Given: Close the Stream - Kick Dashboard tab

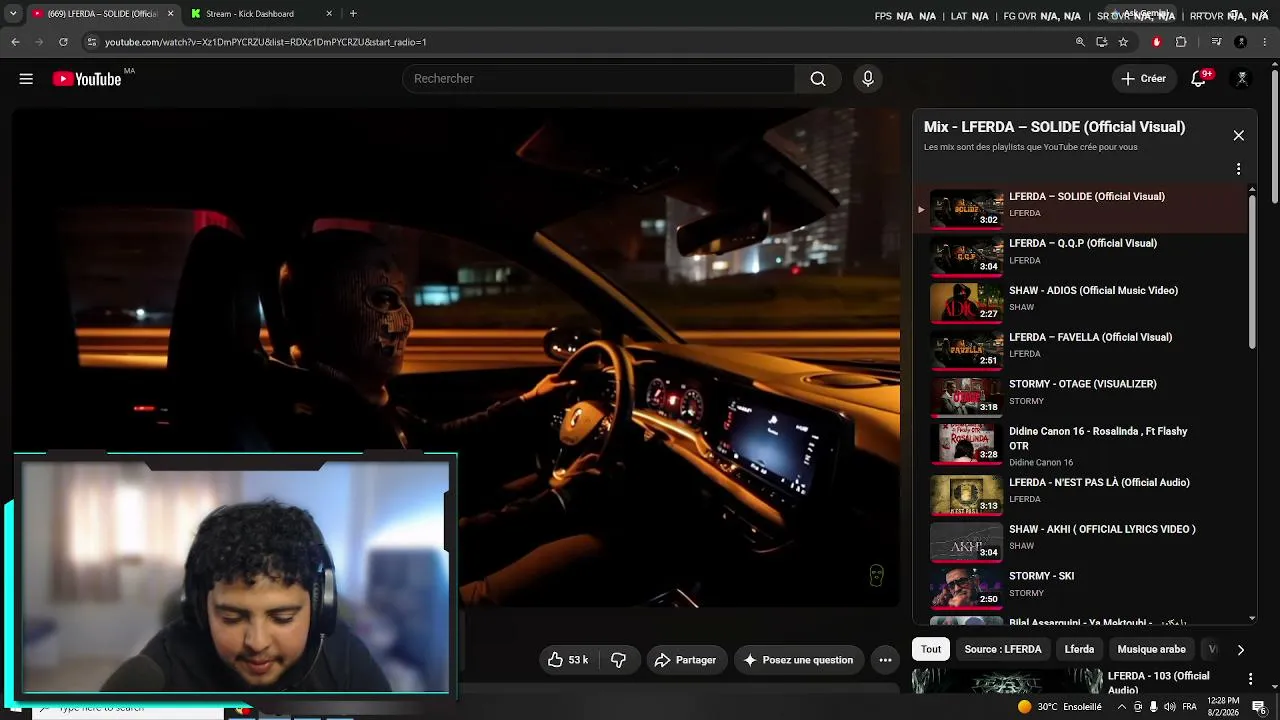Looking at the screenshot, I should pyautogui.click(x=329, y=14).
